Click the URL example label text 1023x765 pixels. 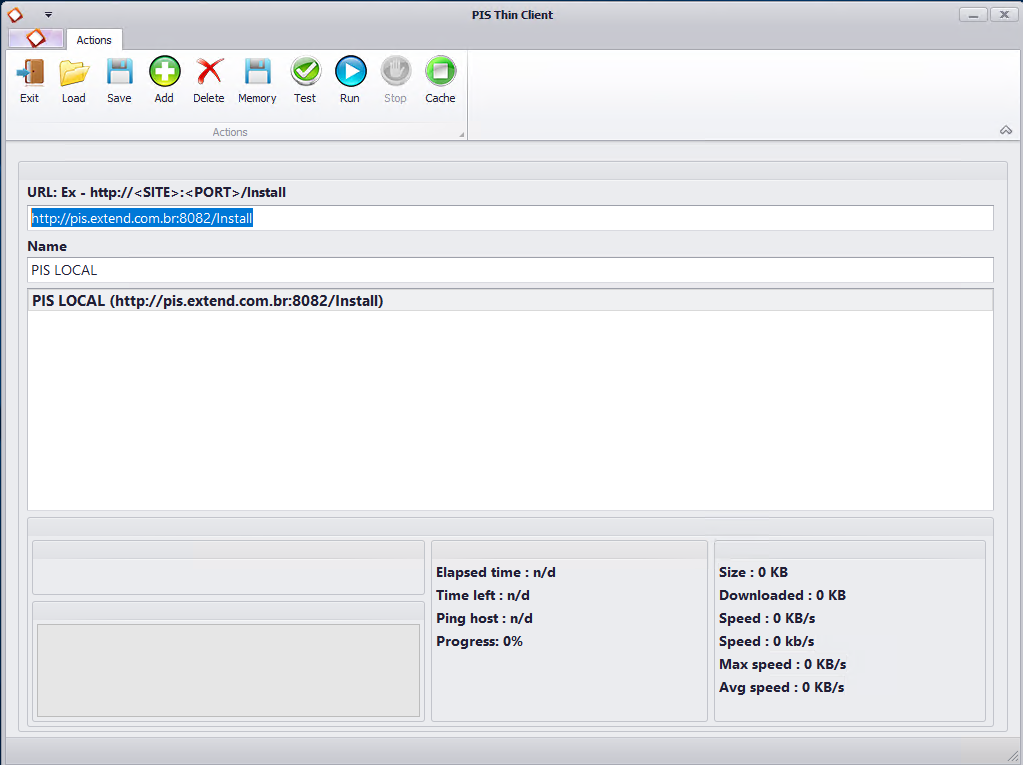pos(157,192)
